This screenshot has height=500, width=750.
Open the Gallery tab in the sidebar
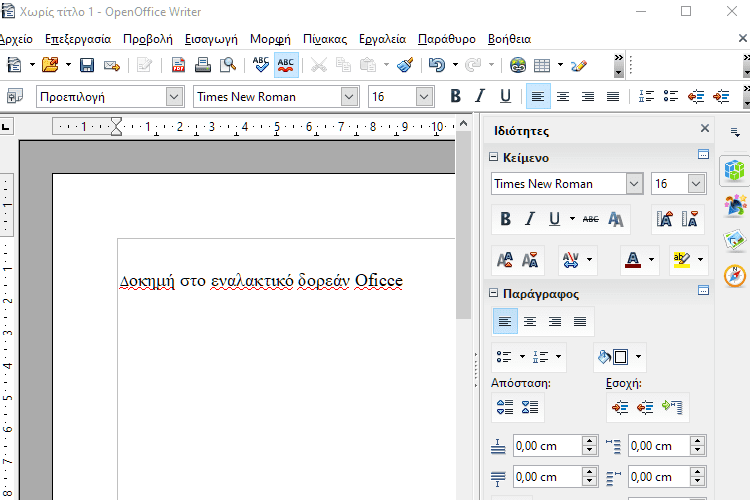tap(735, 239)
